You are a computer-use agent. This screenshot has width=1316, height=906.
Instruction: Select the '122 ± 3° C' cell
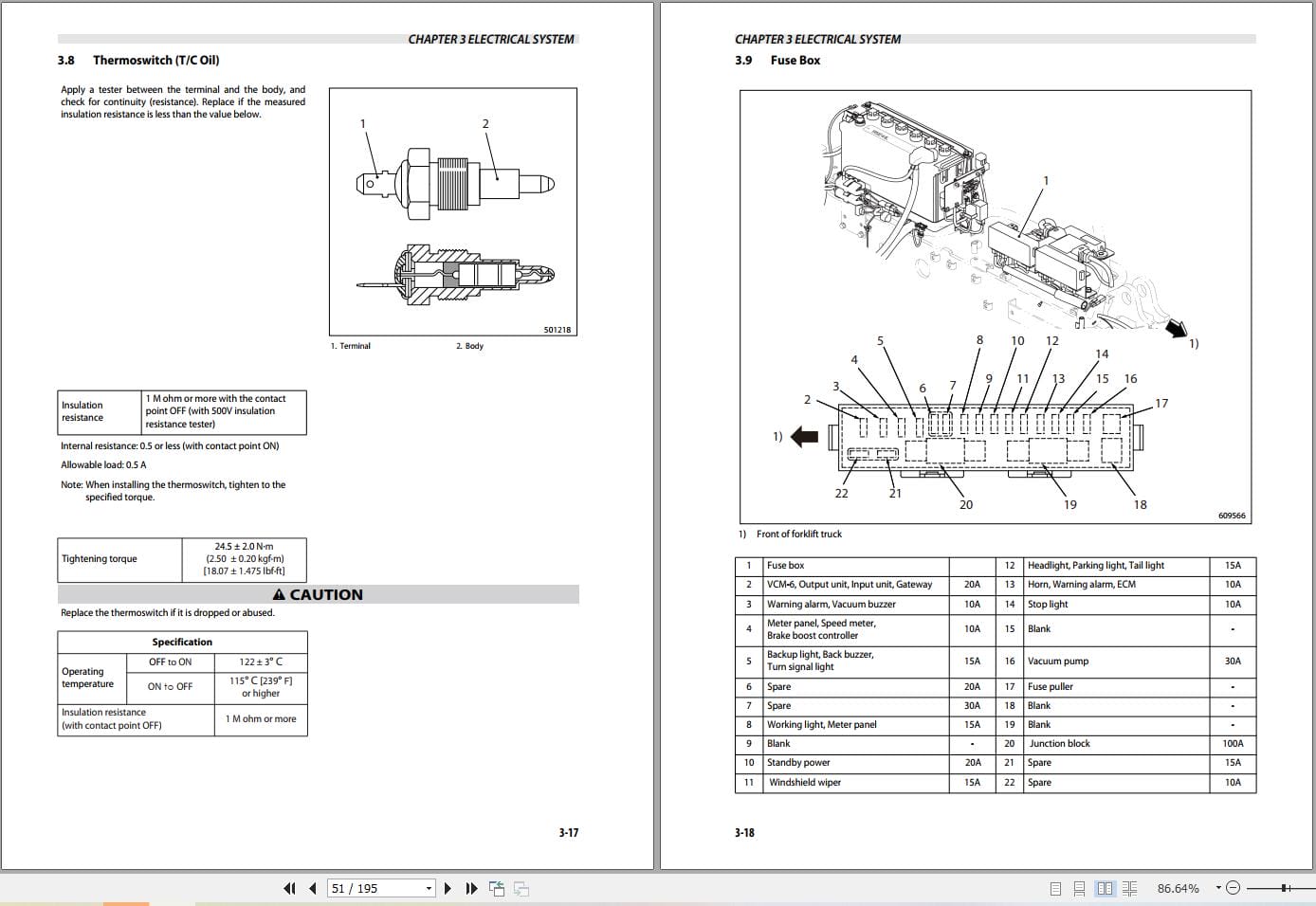coord(261,661)
